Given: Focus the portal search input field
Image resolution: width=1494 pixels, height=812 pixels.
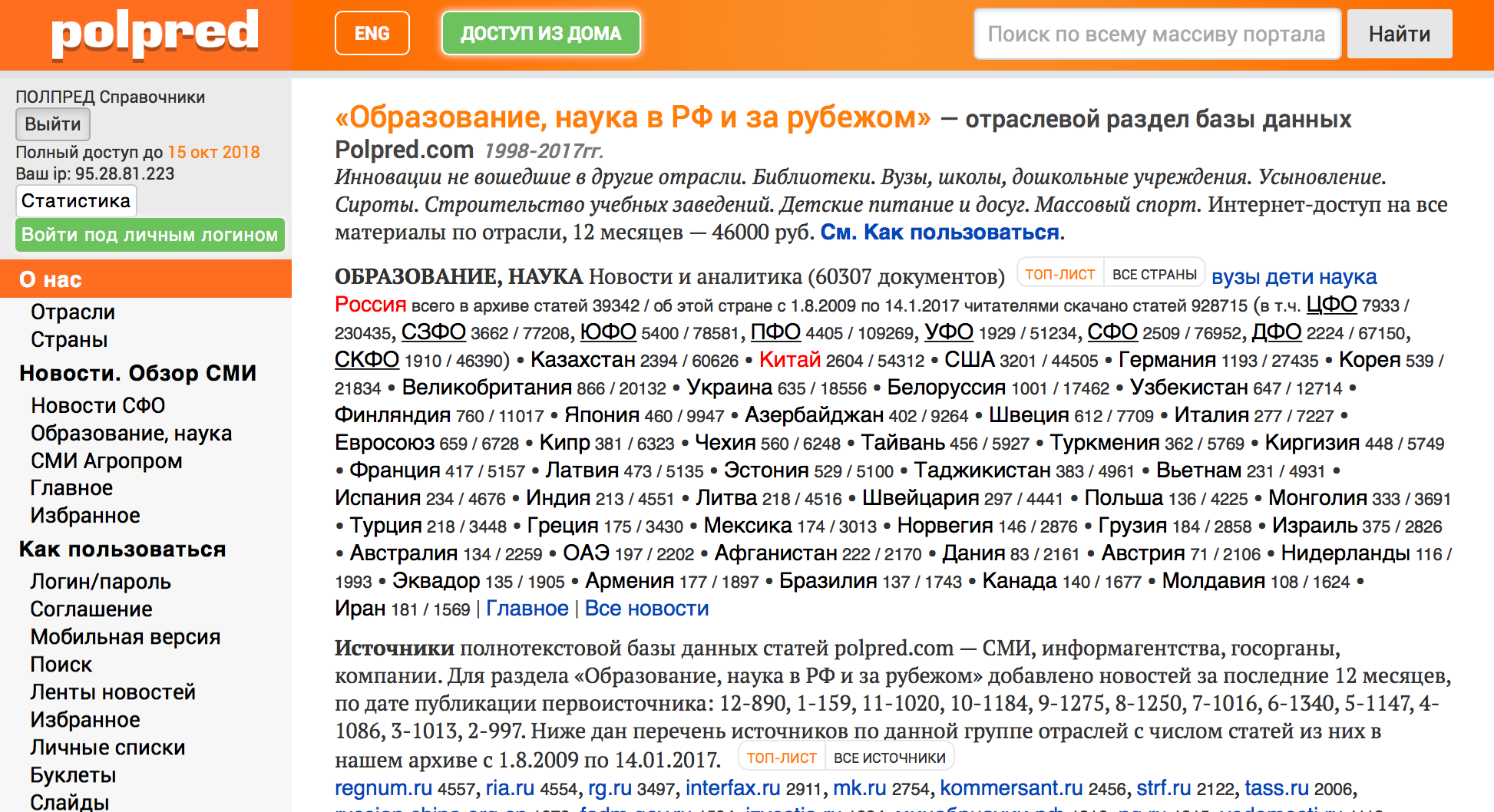Looking at the screenshot, I should [x=1156, y=35].
